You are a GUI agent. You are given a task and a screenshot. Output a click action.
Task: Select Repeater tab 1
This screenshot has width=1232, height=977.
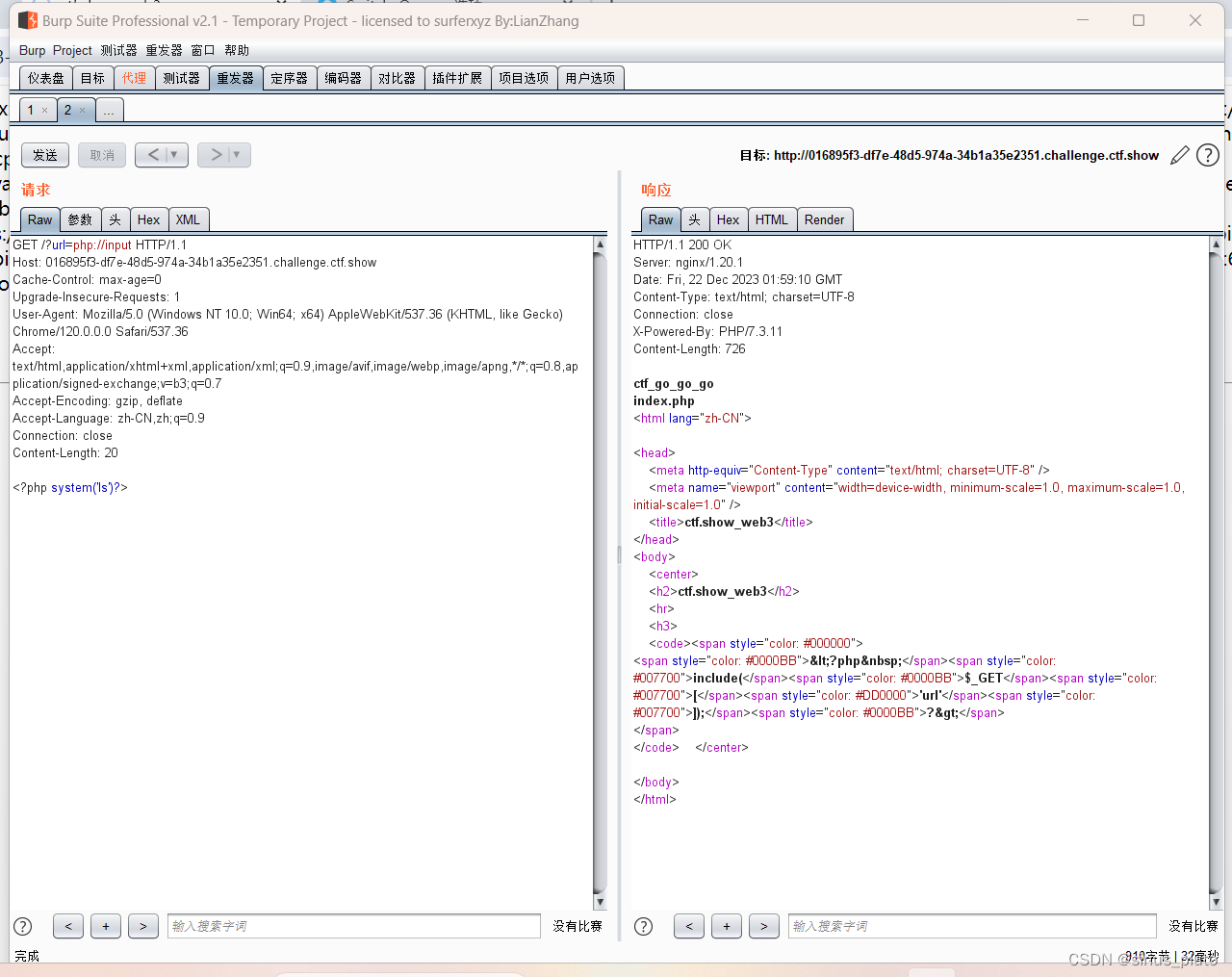click(x=31, y=110)
